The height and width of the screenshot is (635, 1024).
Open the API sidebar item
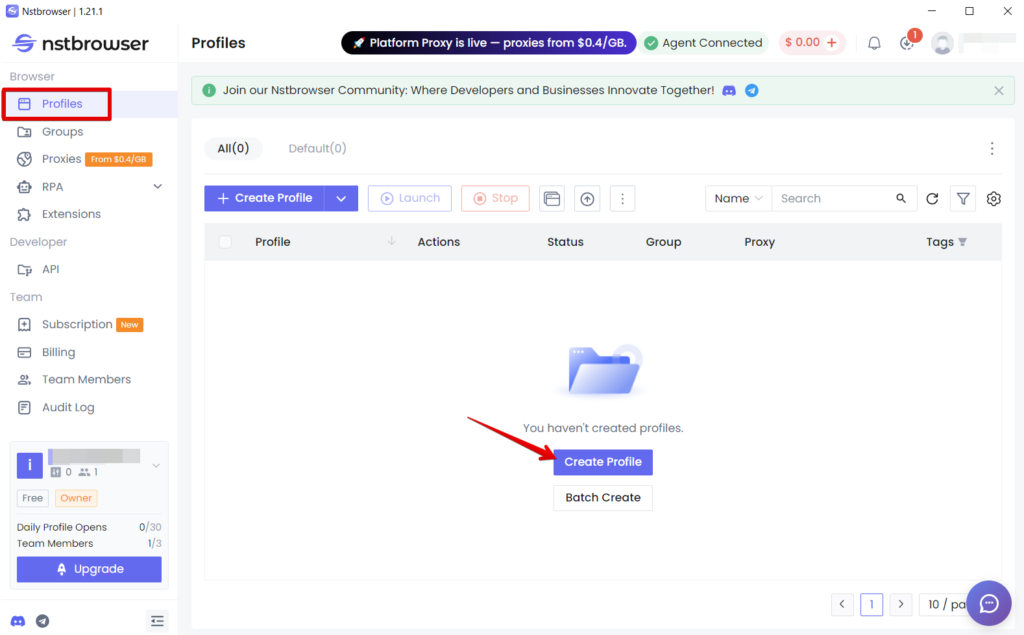[x=50, y=269]
